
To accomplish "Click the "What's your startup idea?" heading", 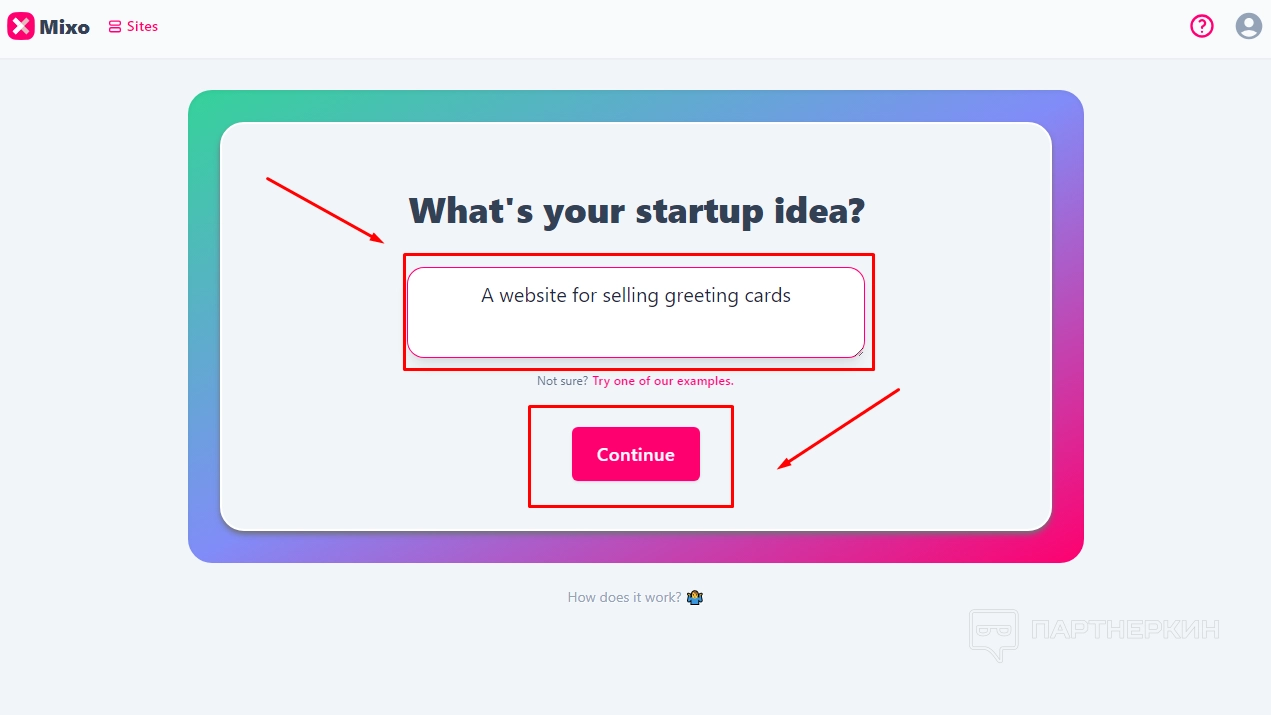I will 636,211.
